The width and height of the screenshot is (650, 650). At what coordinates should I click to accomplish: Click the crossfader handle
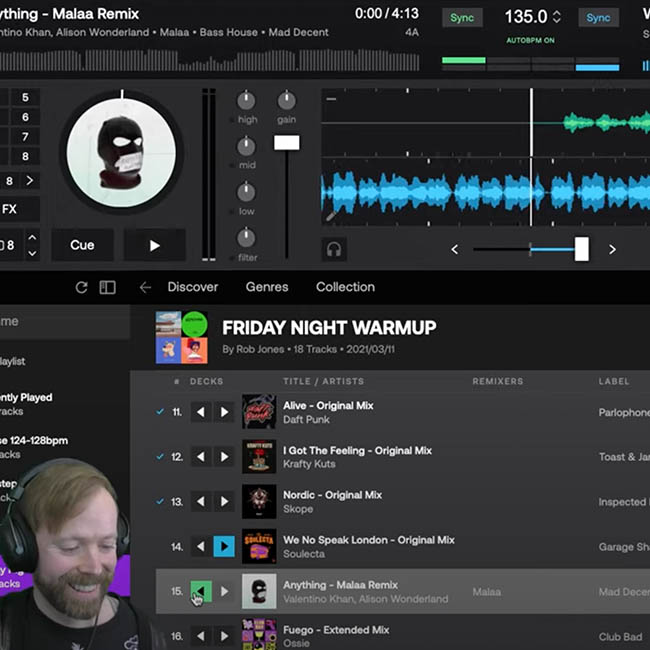click(582, 249)
